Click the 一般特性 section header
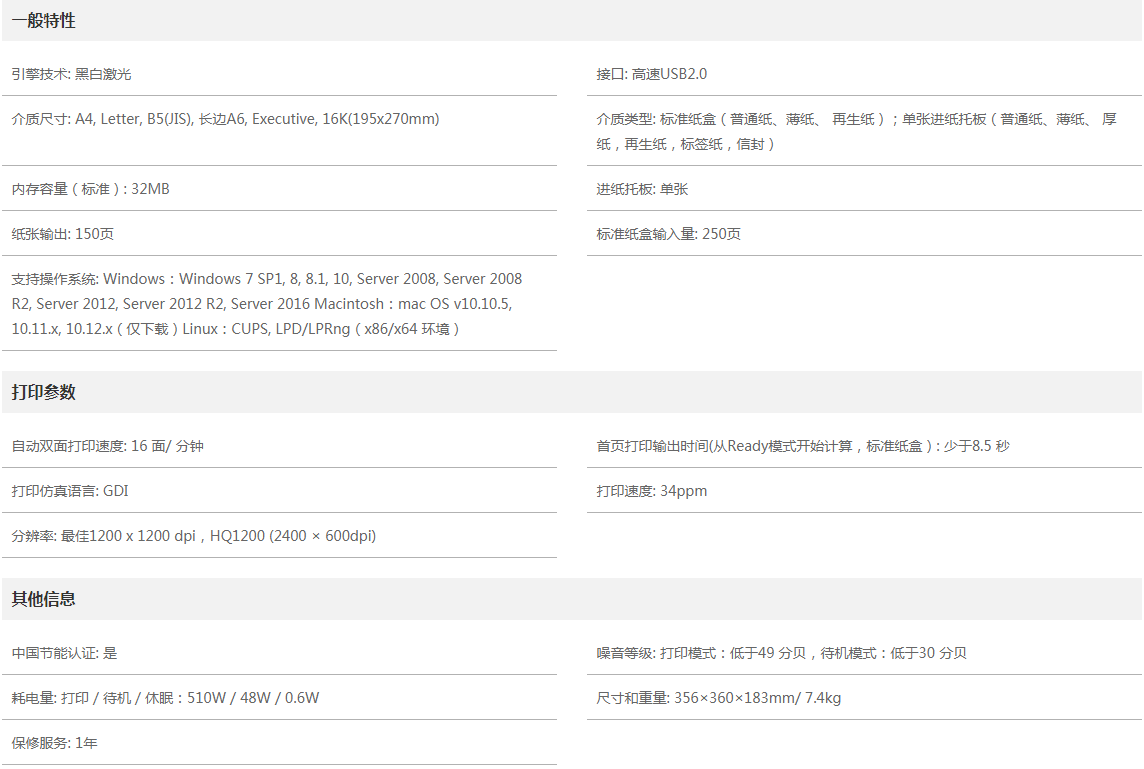 (x=44, y=21)
